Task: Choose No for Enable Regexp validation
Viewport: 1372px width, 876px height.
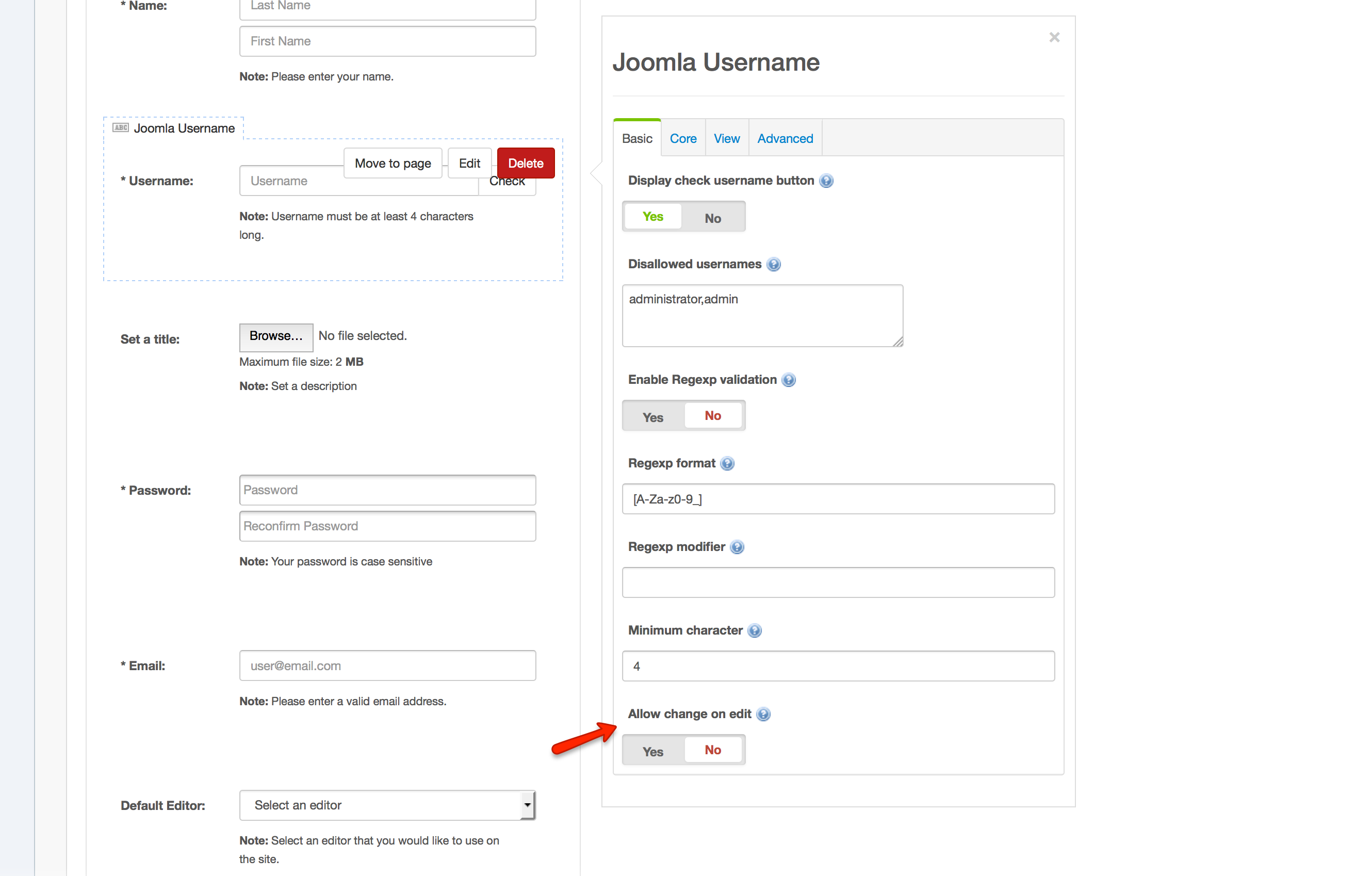Action: (713, 415)
